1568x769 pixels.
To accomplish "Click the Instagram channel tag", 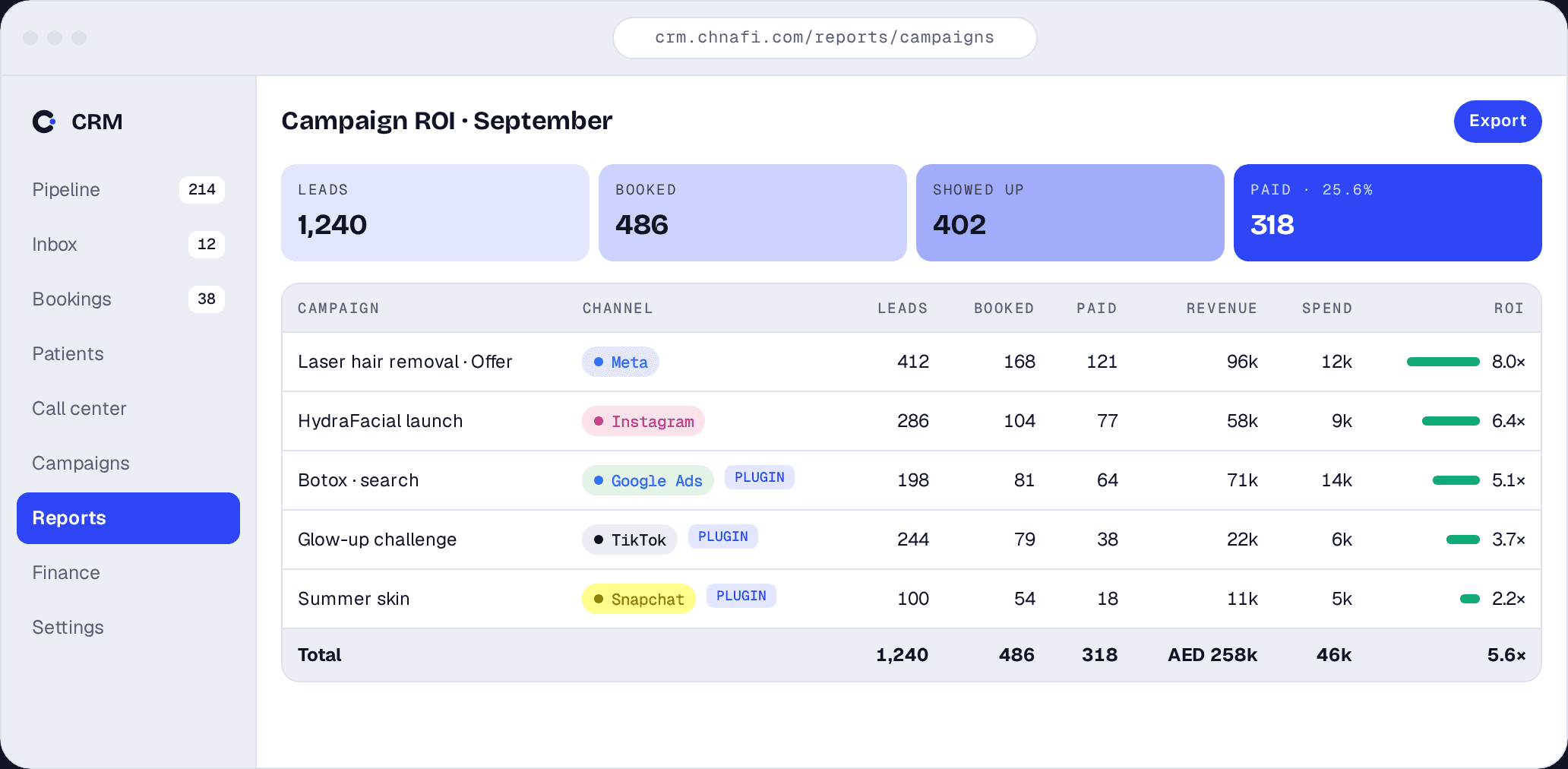I will point(643,421).
